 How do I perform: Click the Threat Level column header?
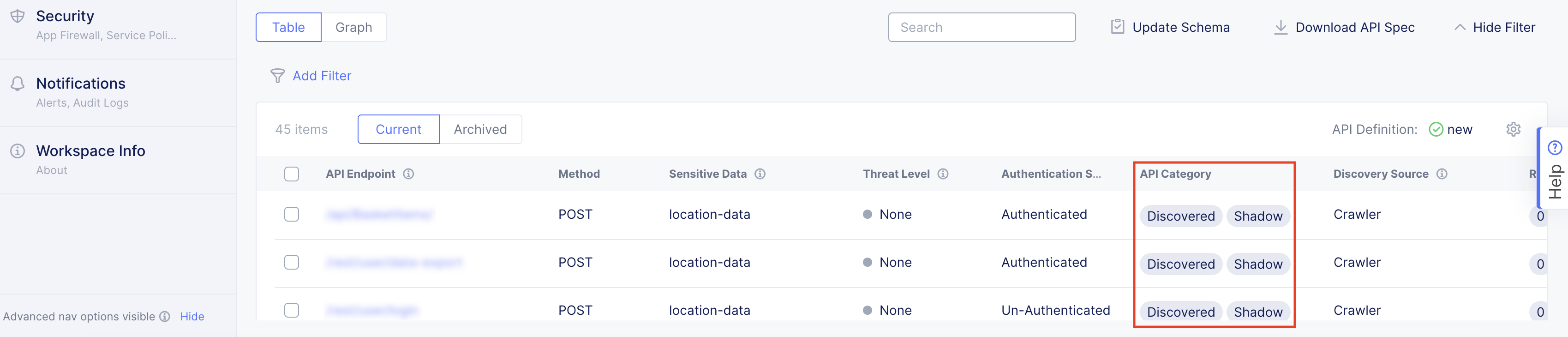click(896, 174)
